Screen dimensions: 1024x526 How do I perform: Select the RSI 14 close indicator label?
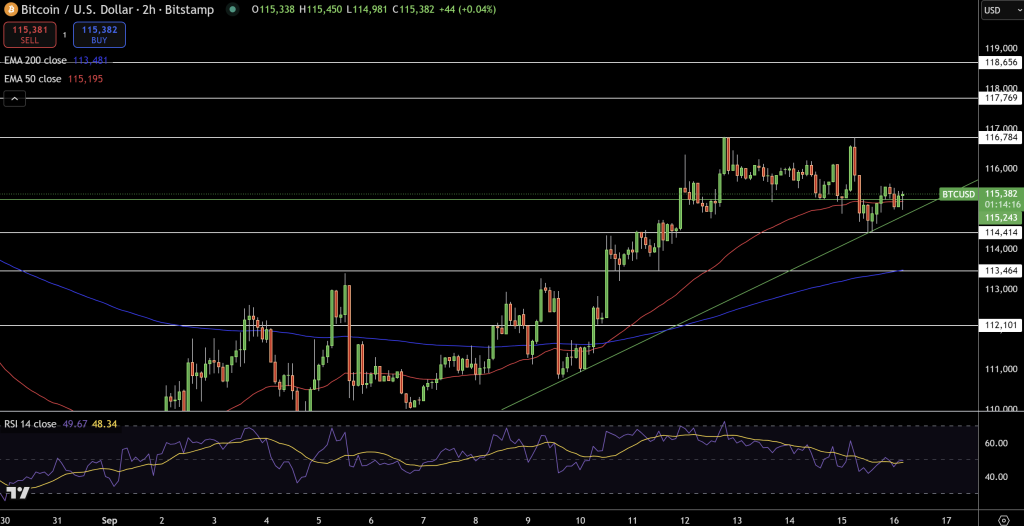click(30, 424)
